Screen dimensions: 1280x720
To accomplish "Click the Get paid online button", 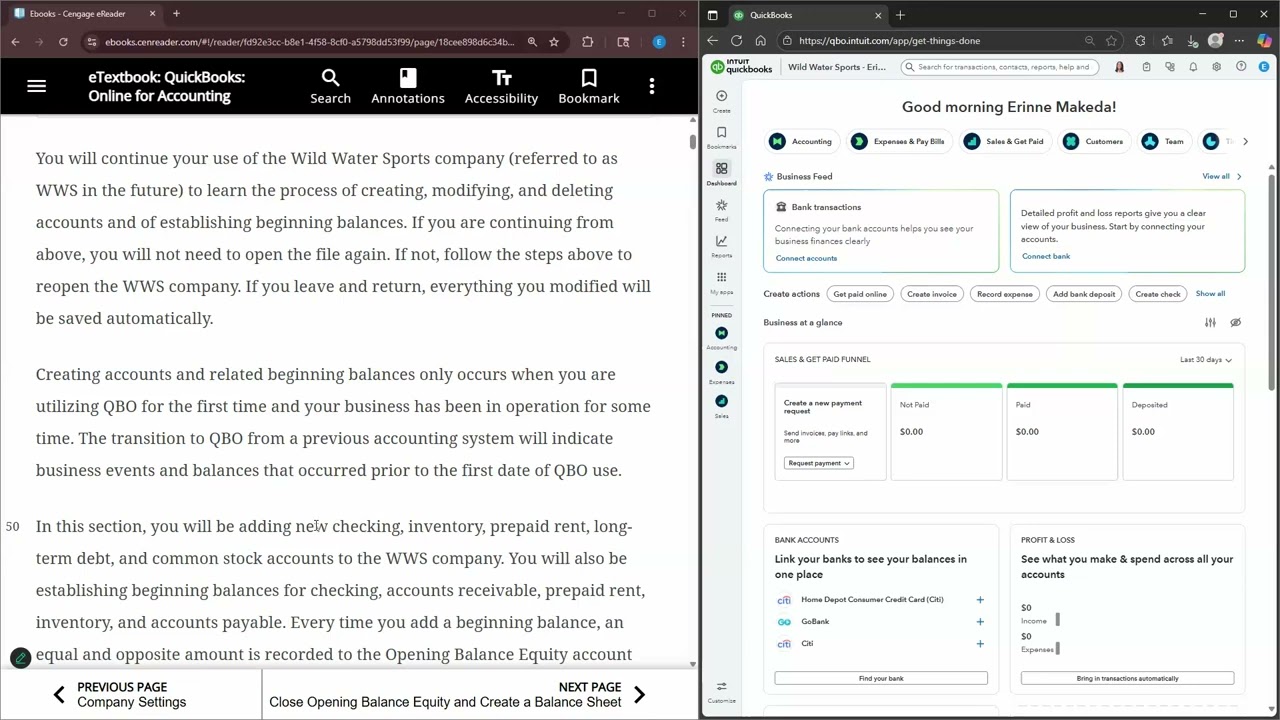I will [x=860, y=294].
